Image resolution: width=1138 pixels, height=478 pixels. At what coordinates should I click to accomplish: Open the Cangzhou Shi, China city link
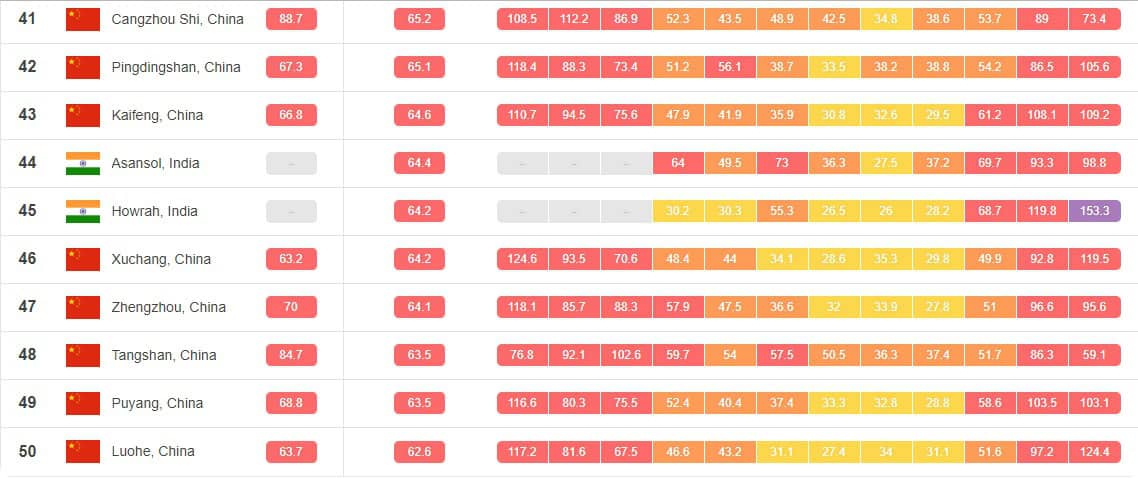pyautogui.click(x=177, y=19)
